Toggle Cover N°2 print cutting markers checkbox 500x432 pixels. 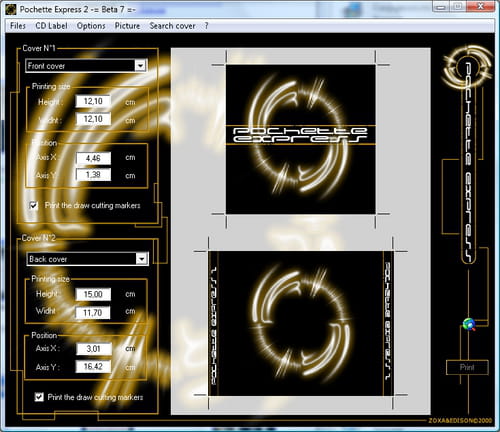pyautogui.click(x=39, y=397)
